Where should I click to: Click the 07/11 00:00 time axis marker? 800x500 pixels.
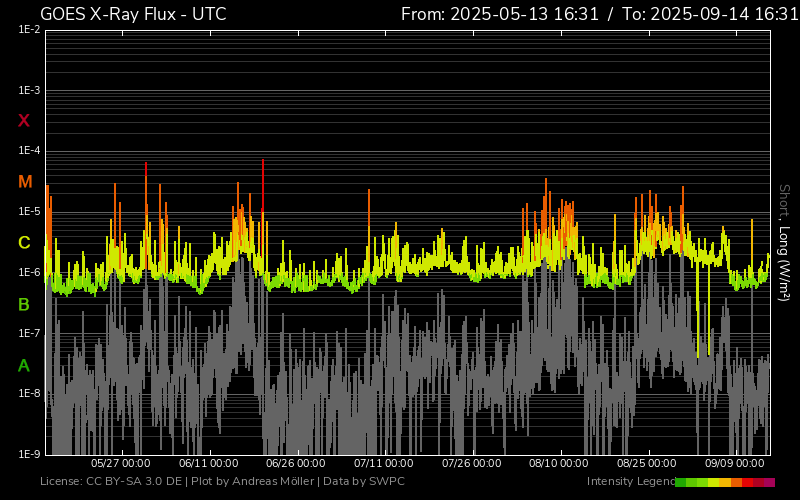pos(384,464)
